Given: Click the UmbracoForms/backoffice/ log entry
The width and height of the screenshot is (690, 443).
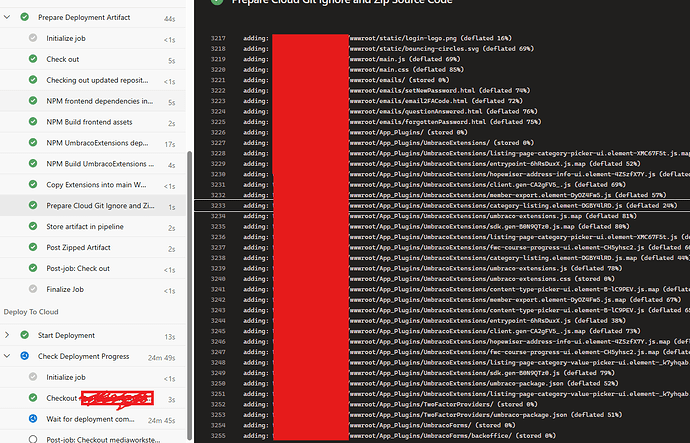Looking at the screenshot, I should pyautogui.click(x=452, y=436).
